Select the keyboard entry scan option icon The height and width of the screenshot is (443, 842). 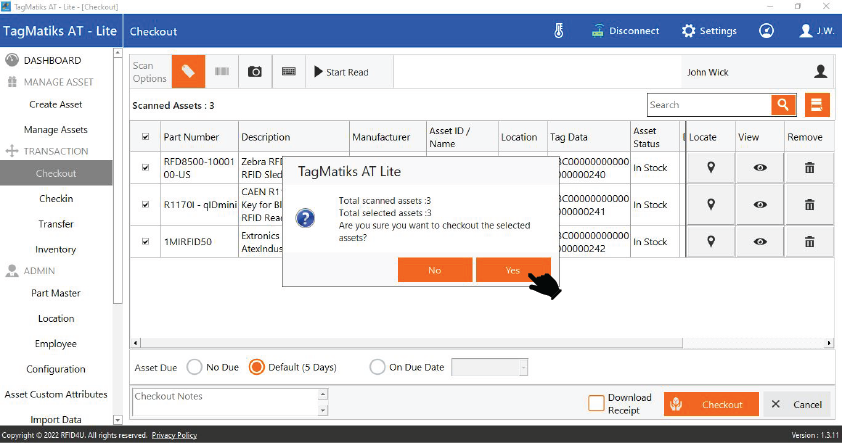[x=289, y=72]
